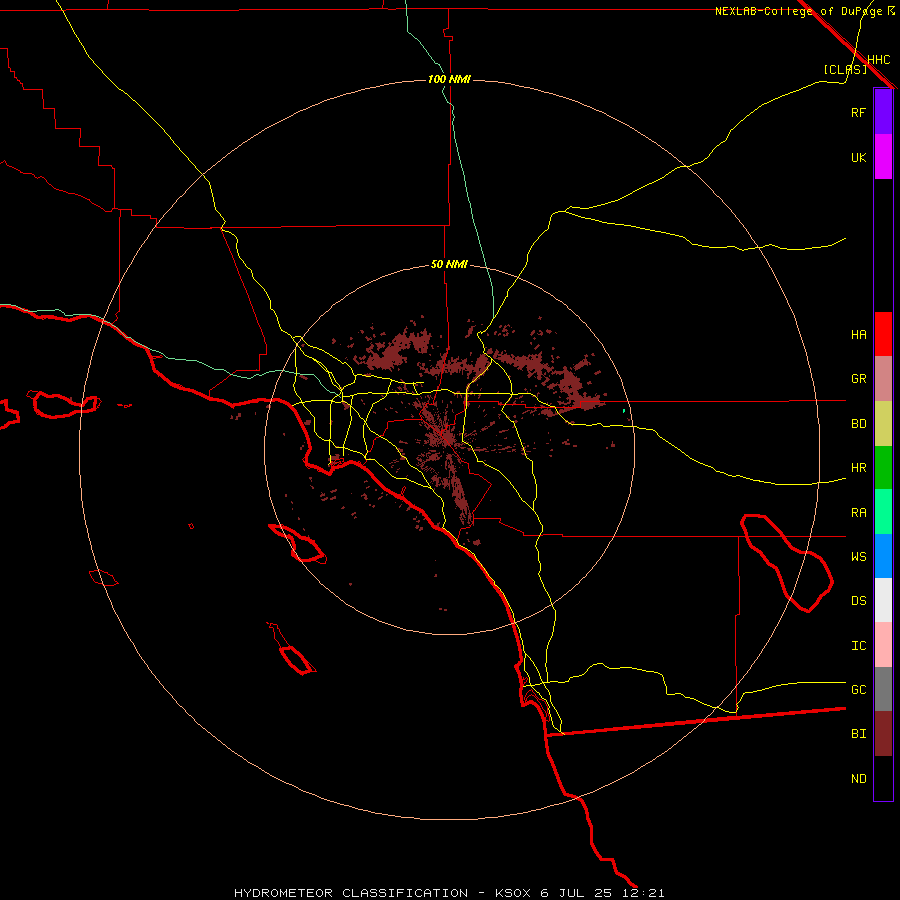Screen dimensions: 900x900
Task: Click the BI legend label
Action: coord(858,734)
